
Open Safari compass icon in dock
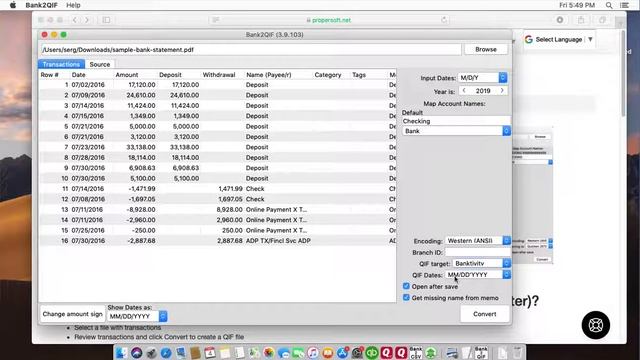tap(166, 352)
